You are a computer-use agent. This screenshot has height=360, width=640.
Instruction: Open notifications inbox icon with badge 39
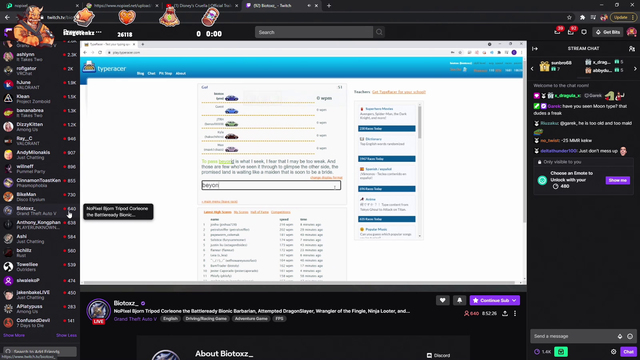558,32
